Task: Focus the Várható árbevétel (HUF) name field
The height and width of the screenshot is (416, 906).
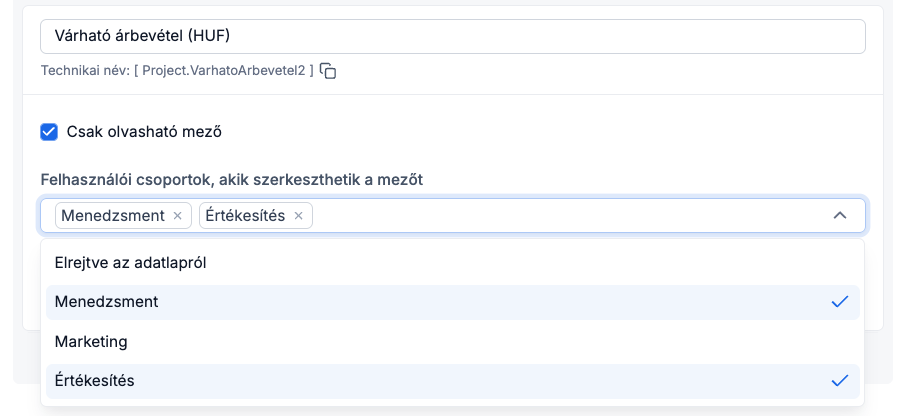Action: 452,36
